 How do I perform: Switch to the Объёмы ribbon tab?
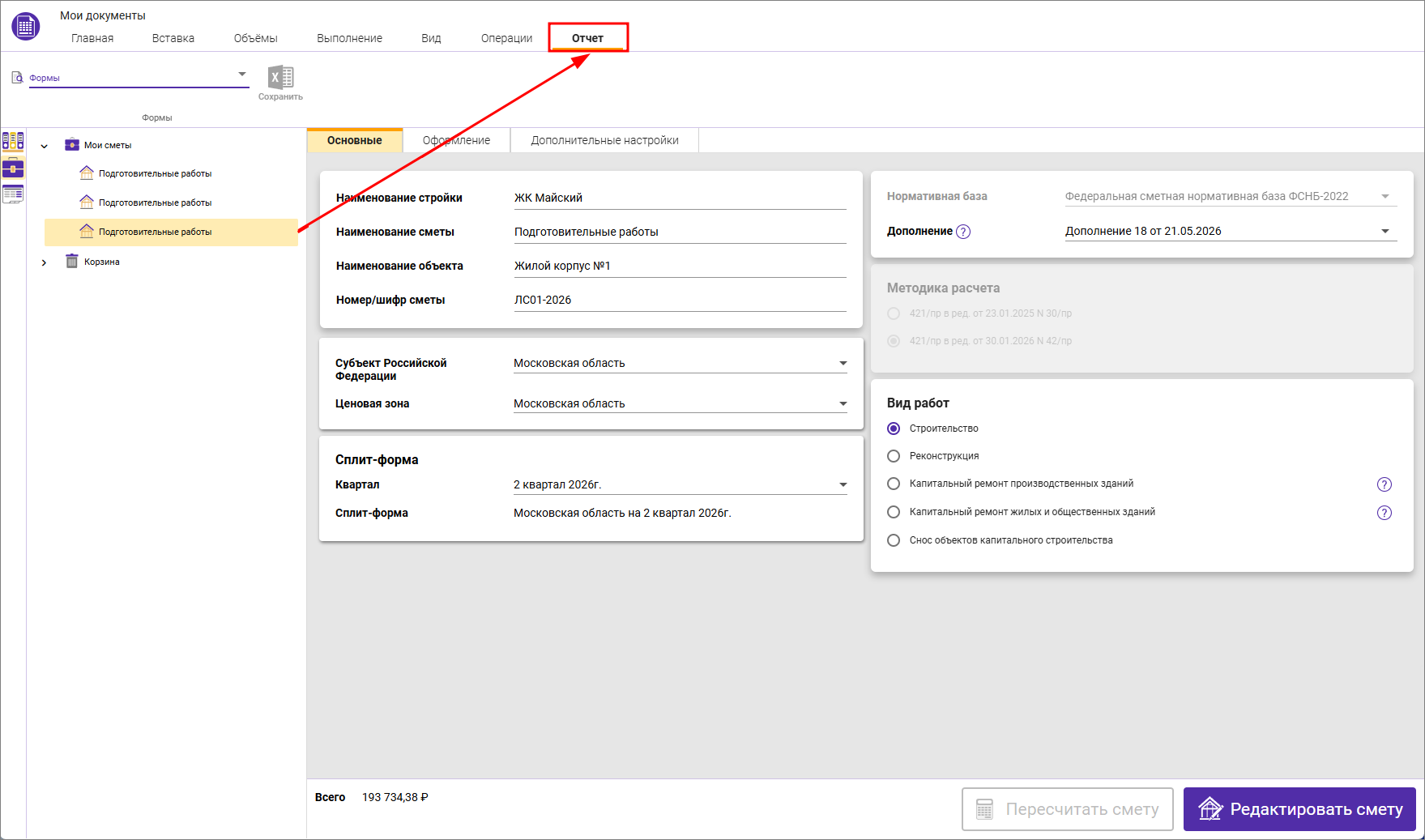pos(256,38)
